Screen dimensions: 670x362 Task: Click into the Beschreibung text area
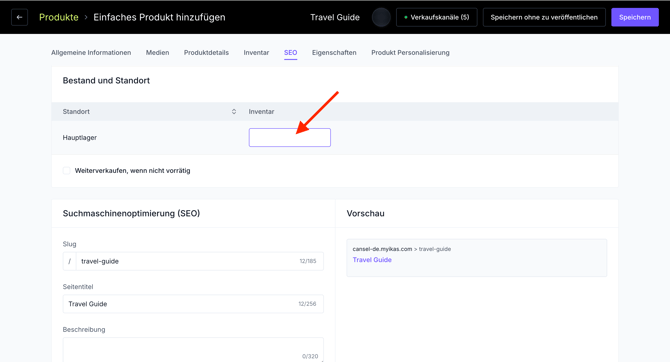[x=193, y=350]
